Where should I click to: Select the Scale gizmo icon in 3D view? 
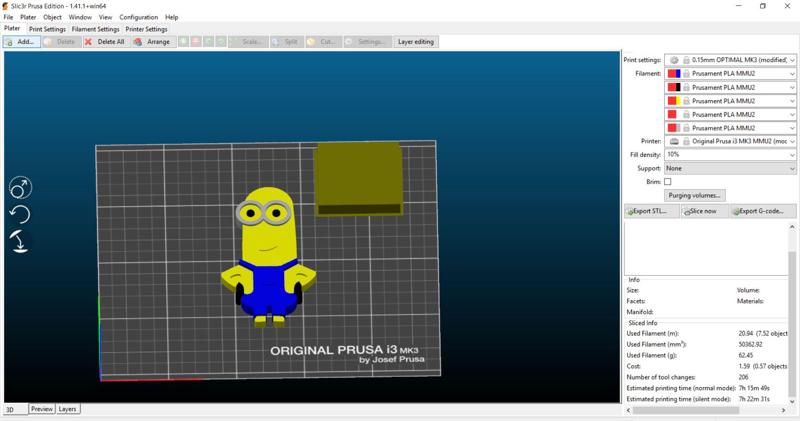(20, 188)
